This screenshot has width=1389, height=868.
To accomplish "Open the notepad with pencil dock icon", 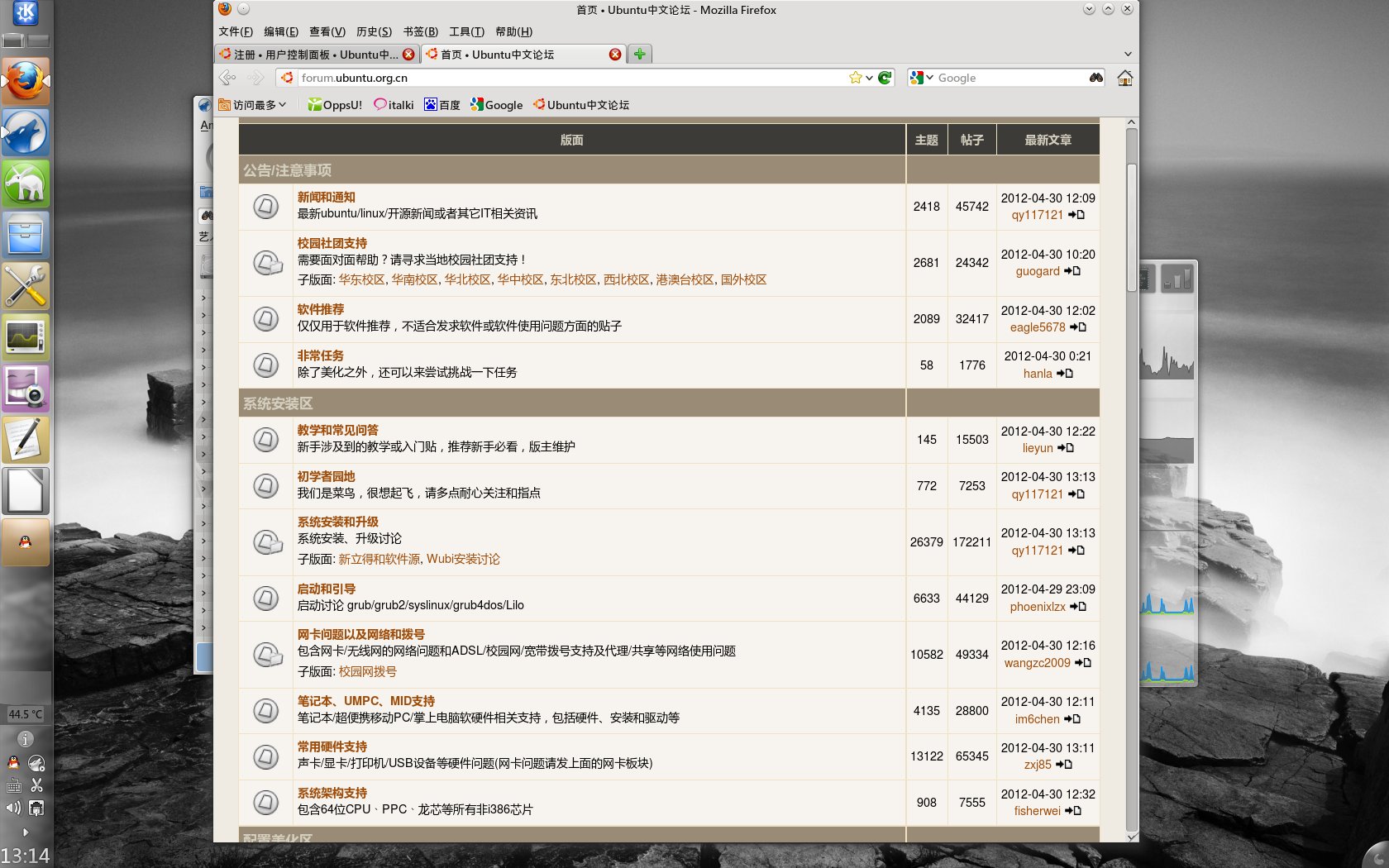I will 26,440.
